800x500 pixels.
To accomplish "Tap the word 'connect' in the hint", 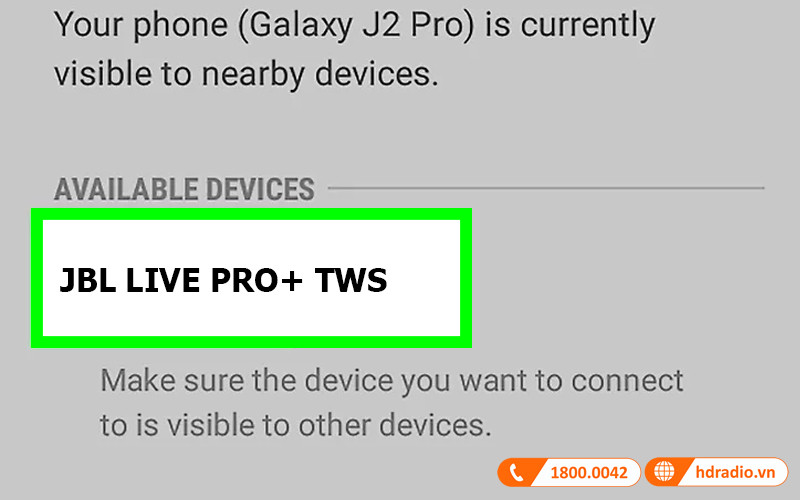I will click(x=627, y=381).
